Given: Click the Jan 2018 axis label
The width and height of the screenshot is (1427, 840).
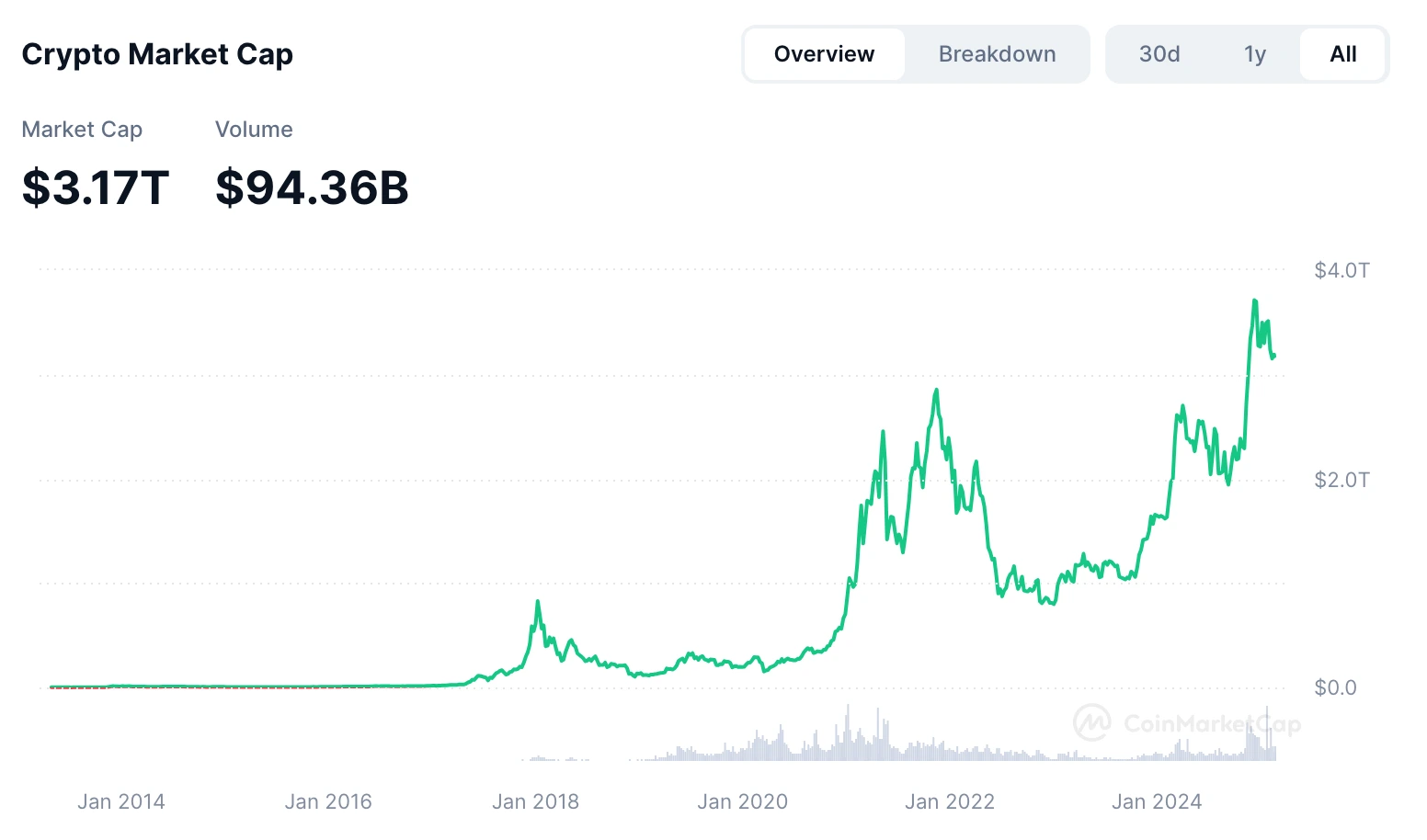Looking at the screenshot, I should coord(535,801).
